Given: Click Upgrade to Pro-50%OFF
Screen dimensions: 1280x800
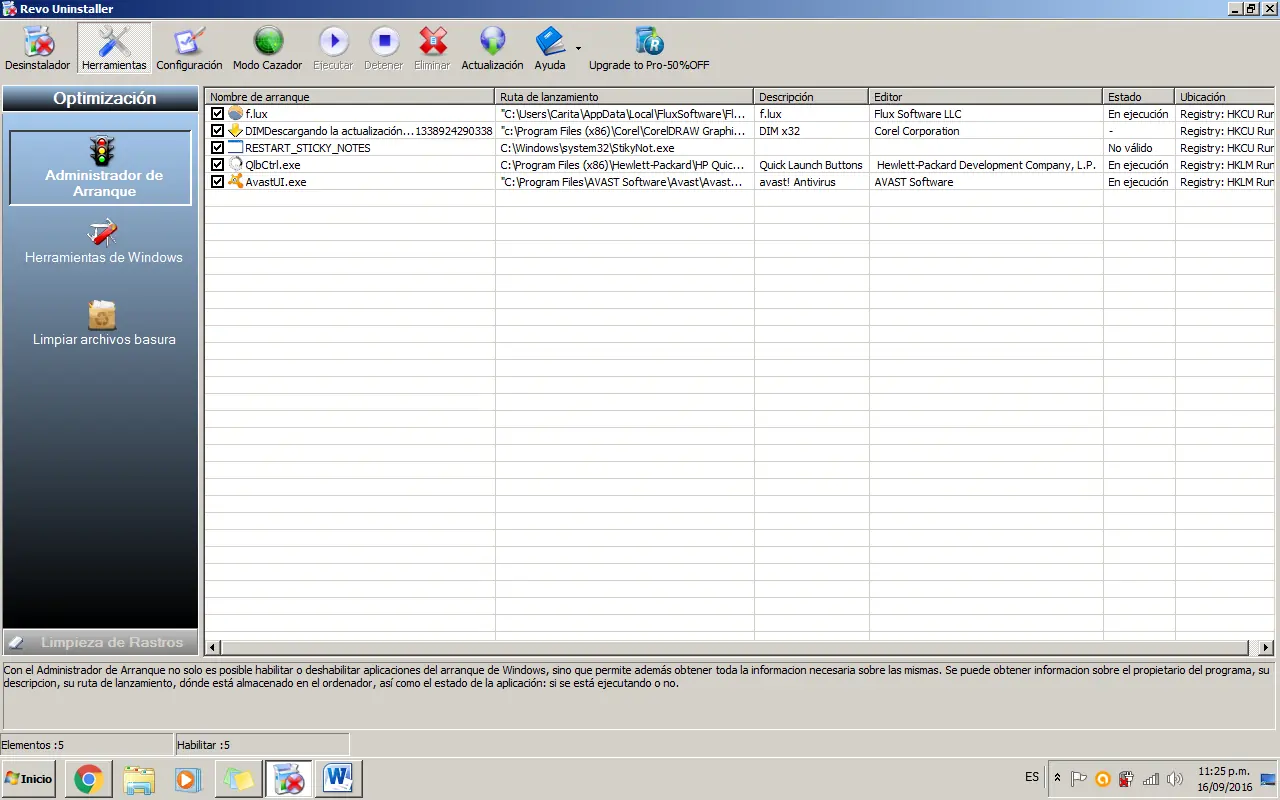Looking at the screenshot, I should click(x=649, y=48).
